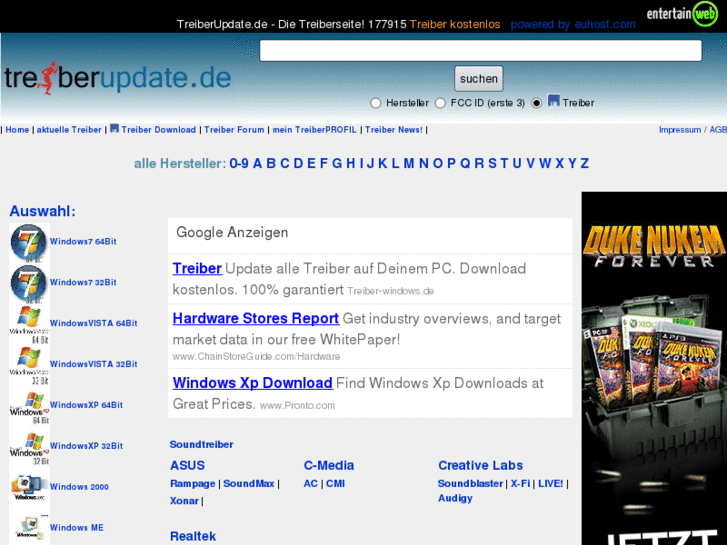This screenshot has height=545, width=727.
Task: Click the entertainweb logo
Action: coord(682,13)
